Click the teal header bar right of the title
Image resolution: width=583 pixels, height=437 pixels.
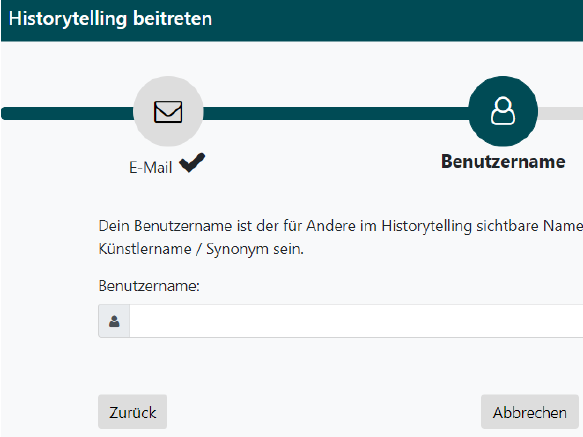coord(397,20)
